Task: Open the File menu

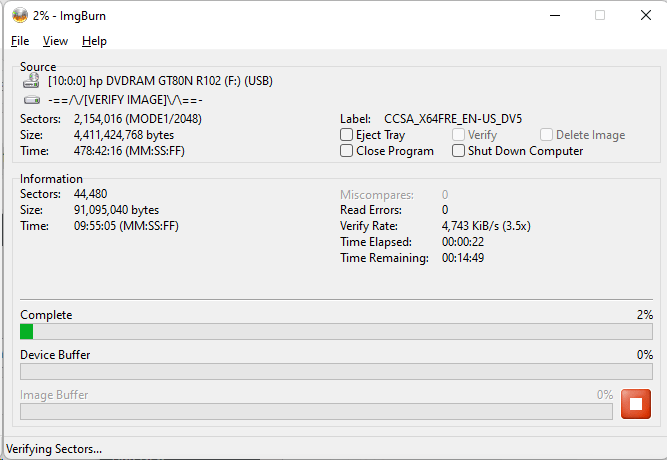Action: click(x=20, y=41)
